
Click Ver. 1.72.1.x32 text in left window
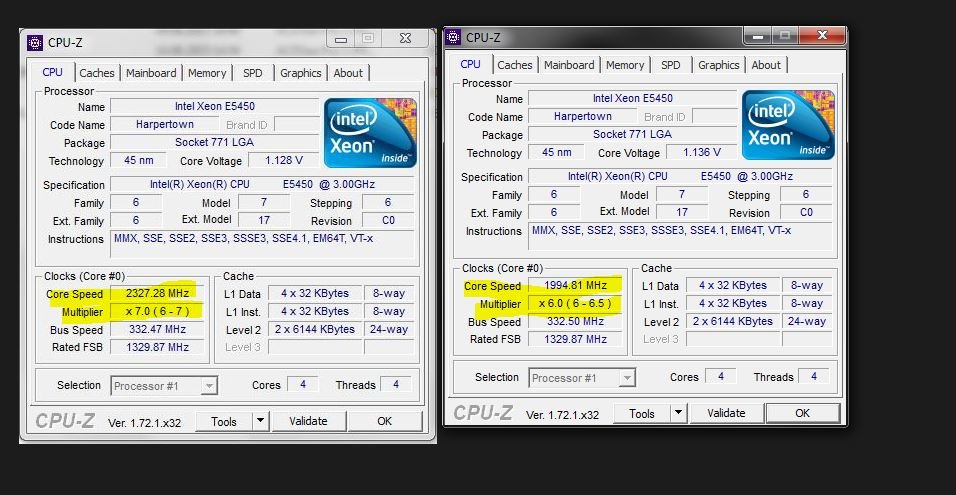click(x=144, y=423)
